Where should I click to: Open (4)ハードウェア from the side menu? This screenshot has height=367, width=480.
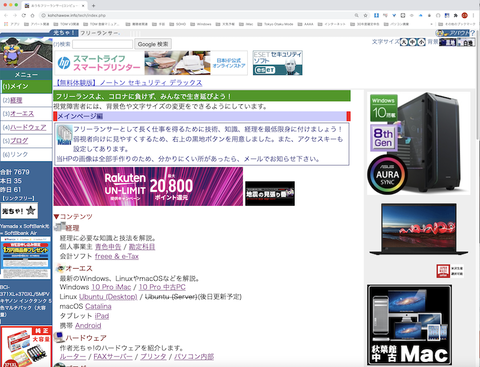point(26,127)
